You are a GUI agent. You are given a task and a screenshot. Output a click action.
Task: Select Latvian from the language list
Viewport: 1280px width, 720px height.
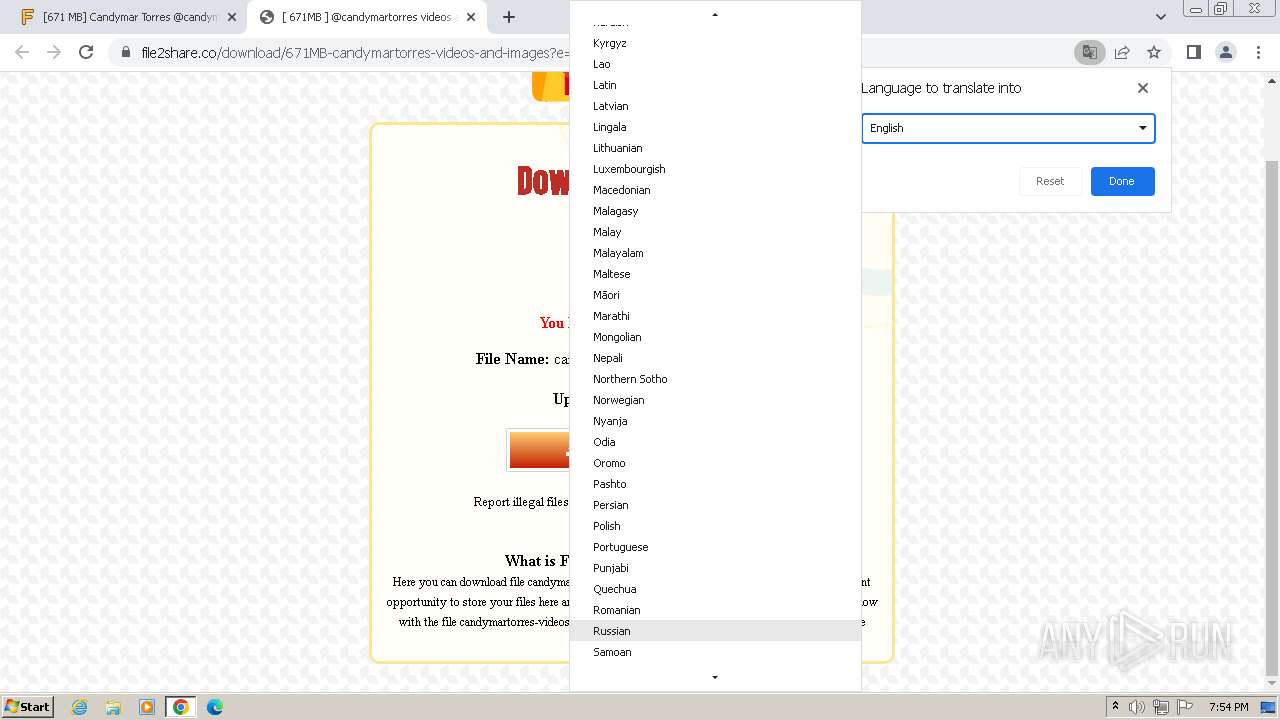715,106
